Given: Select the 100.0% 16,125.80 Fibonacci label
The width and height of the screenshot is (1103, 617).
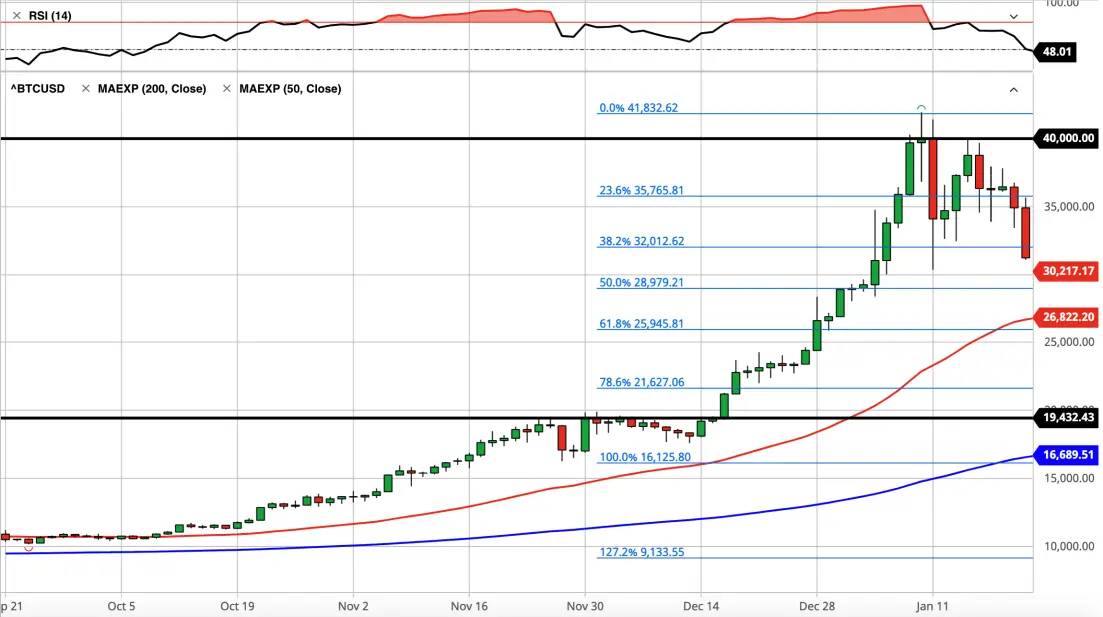Looking at the screenshot, I should [645, 457].
